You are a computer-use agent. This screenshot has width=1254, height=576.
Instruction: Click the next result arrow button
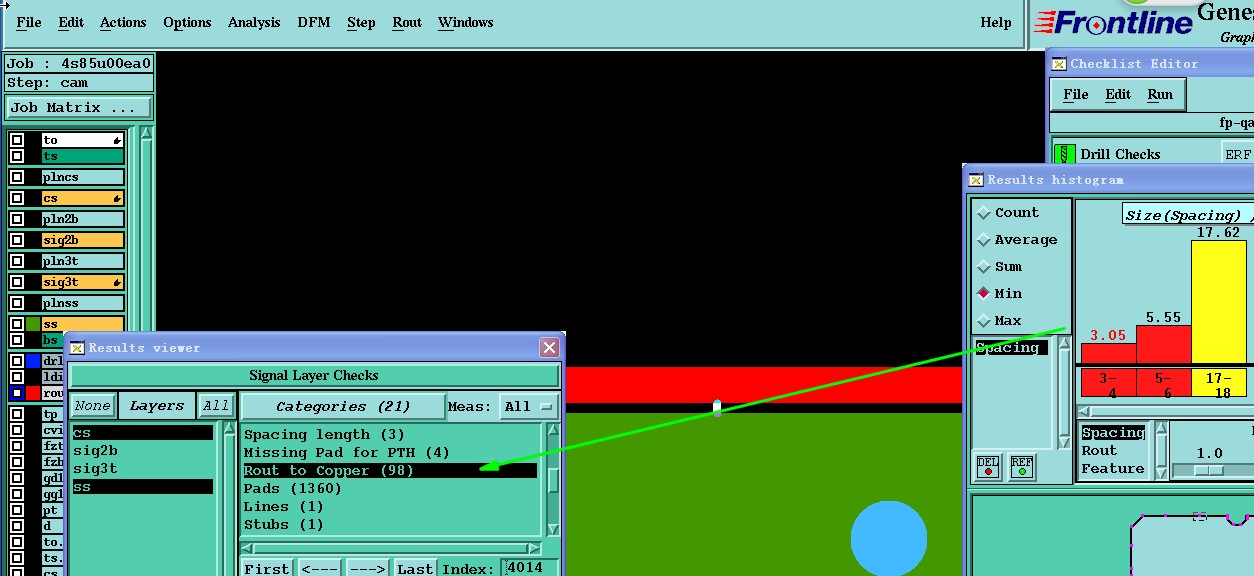tap(367, 568)
